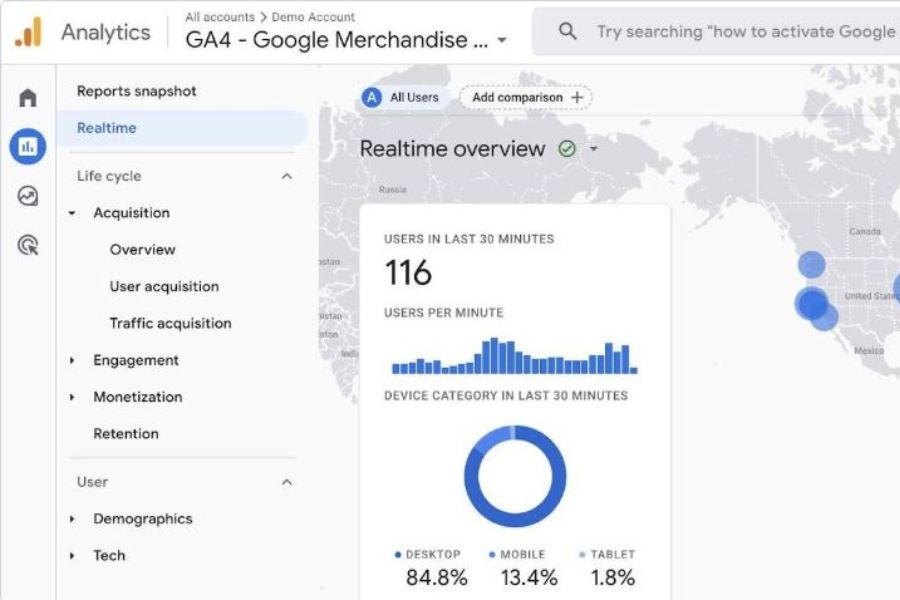The image size is (900, 600).
Task: Click the Tech label
Action: (109, 556)
